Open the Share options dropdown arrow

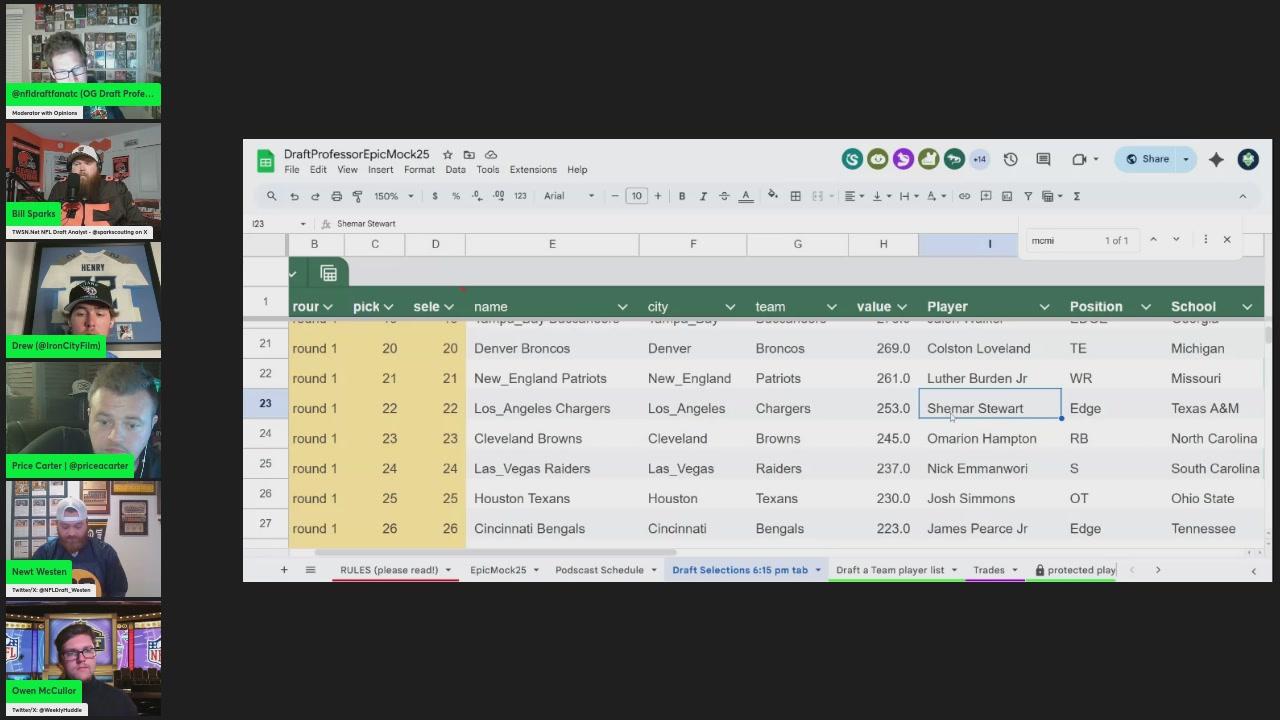[1187, 159]
